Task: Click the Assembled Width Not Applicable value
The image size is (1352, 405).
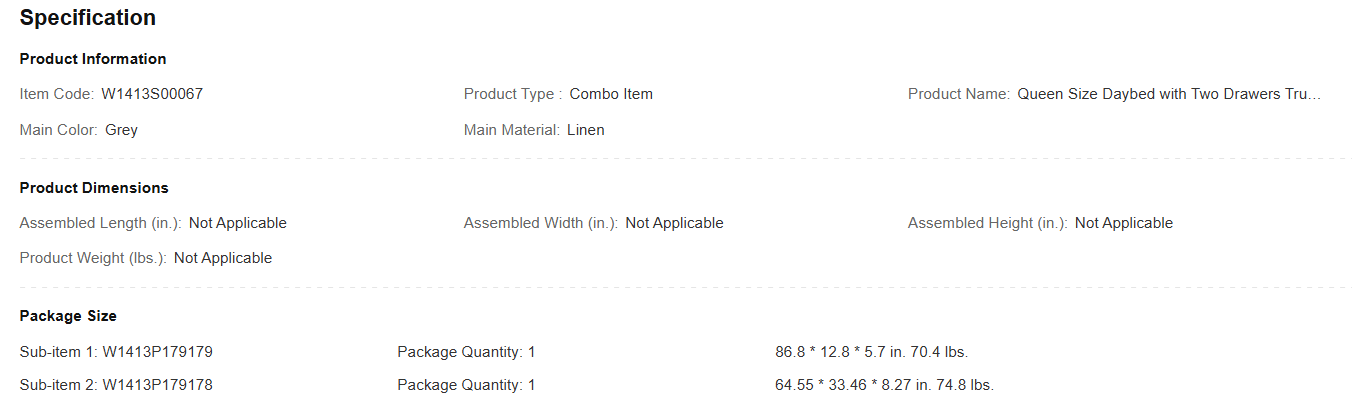Action: tap(674, 223)
